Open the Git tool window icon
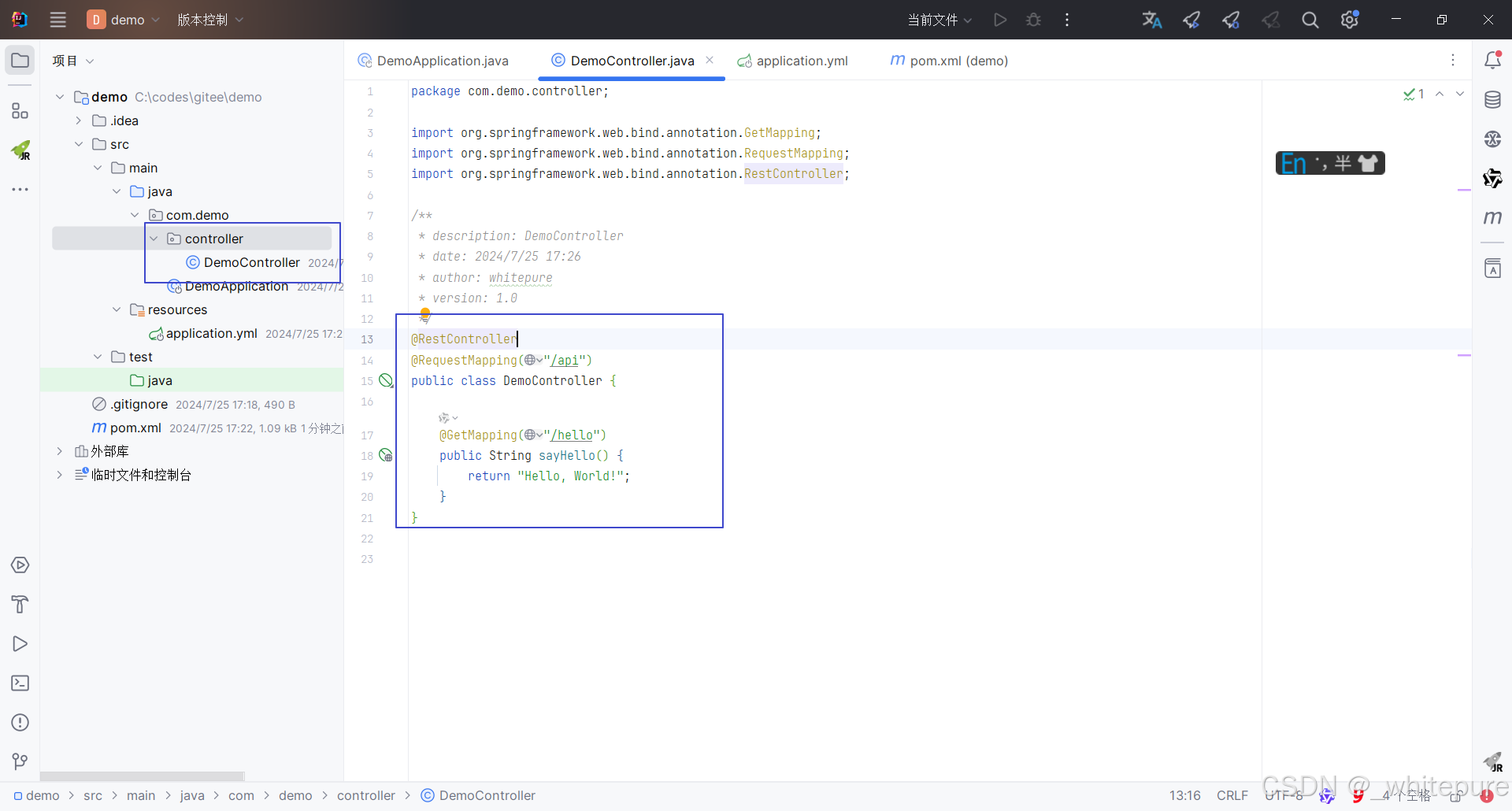The image size is (1512, 811). (20, 761)
